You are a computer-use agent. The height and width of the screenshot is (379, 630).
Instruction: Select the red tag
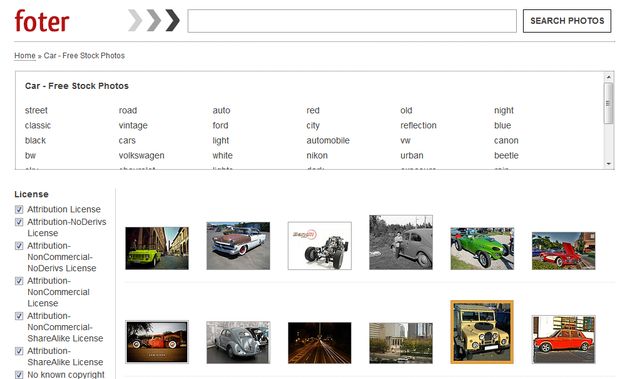tap(313, 110)
